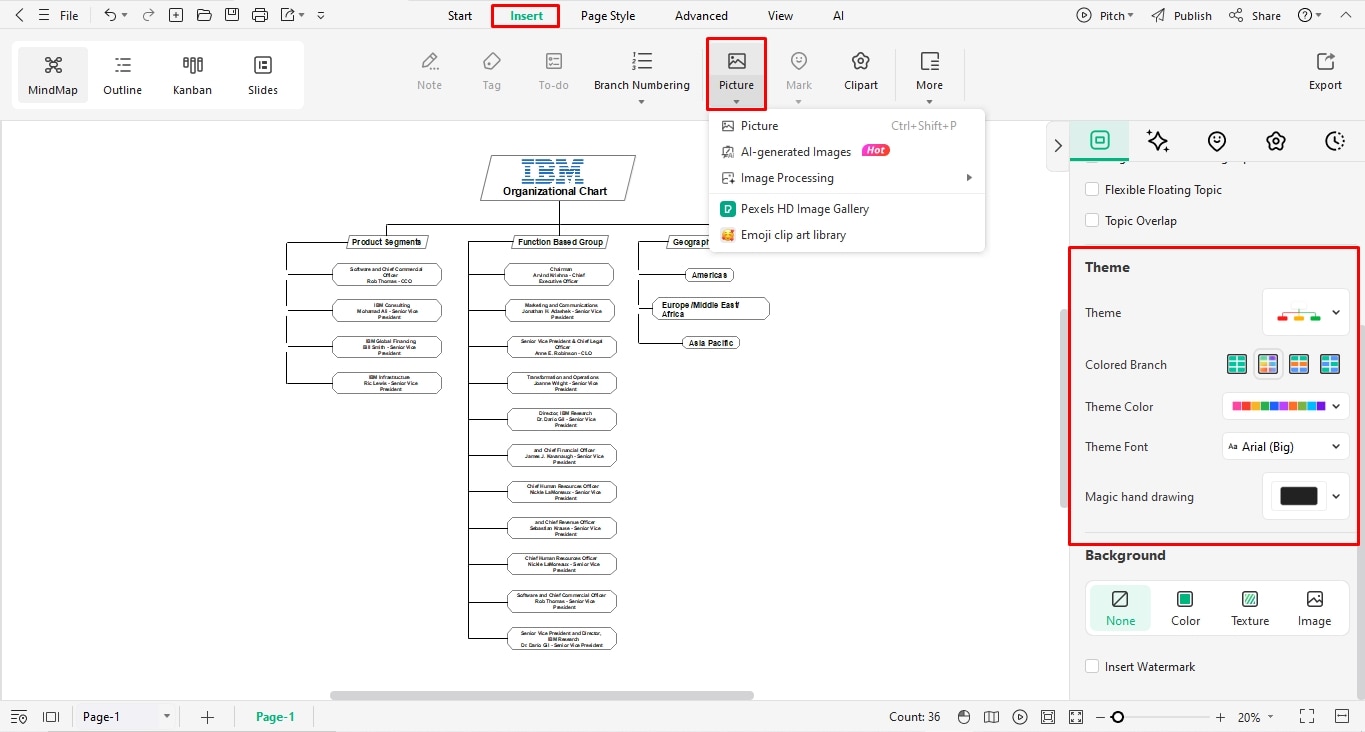Open the Page Style tab

tap(608, 16)
